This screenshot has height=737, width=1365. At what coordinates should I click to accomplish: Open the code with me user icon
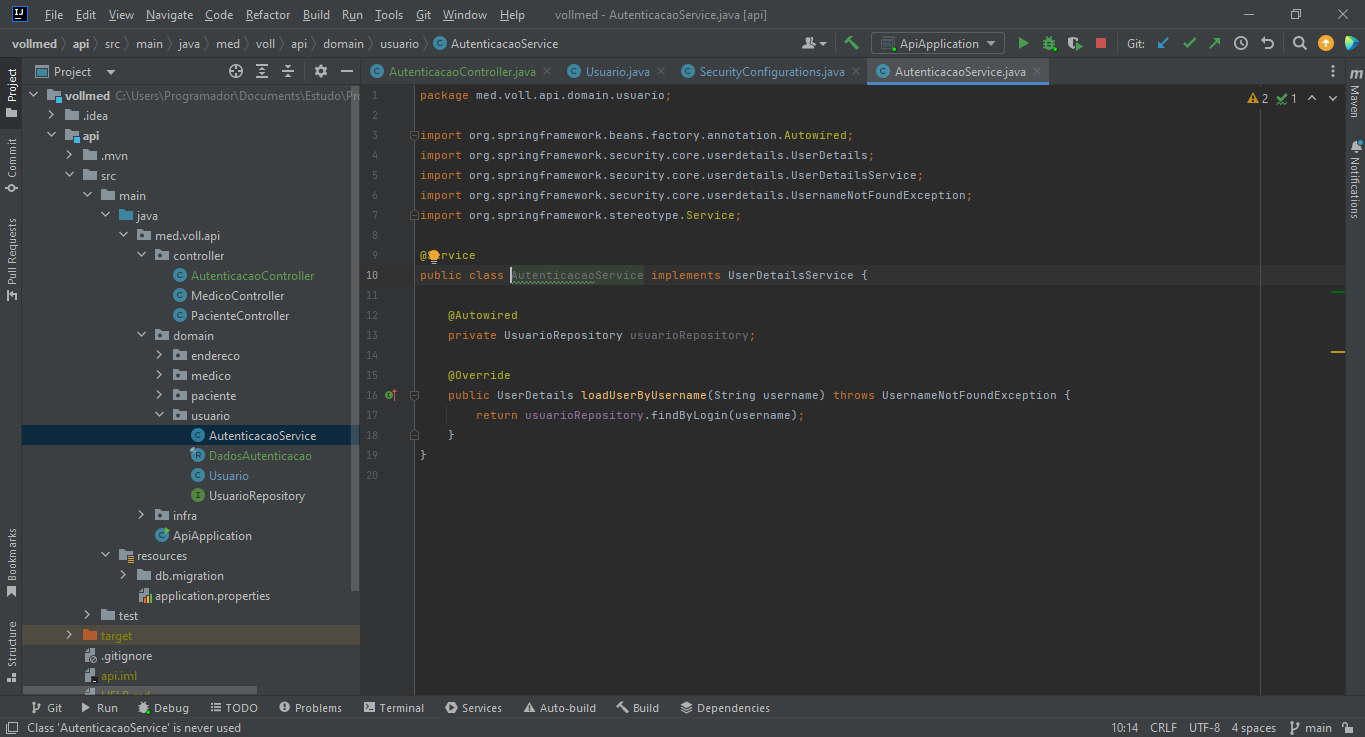pyautogui.click(x=814, y=43)
